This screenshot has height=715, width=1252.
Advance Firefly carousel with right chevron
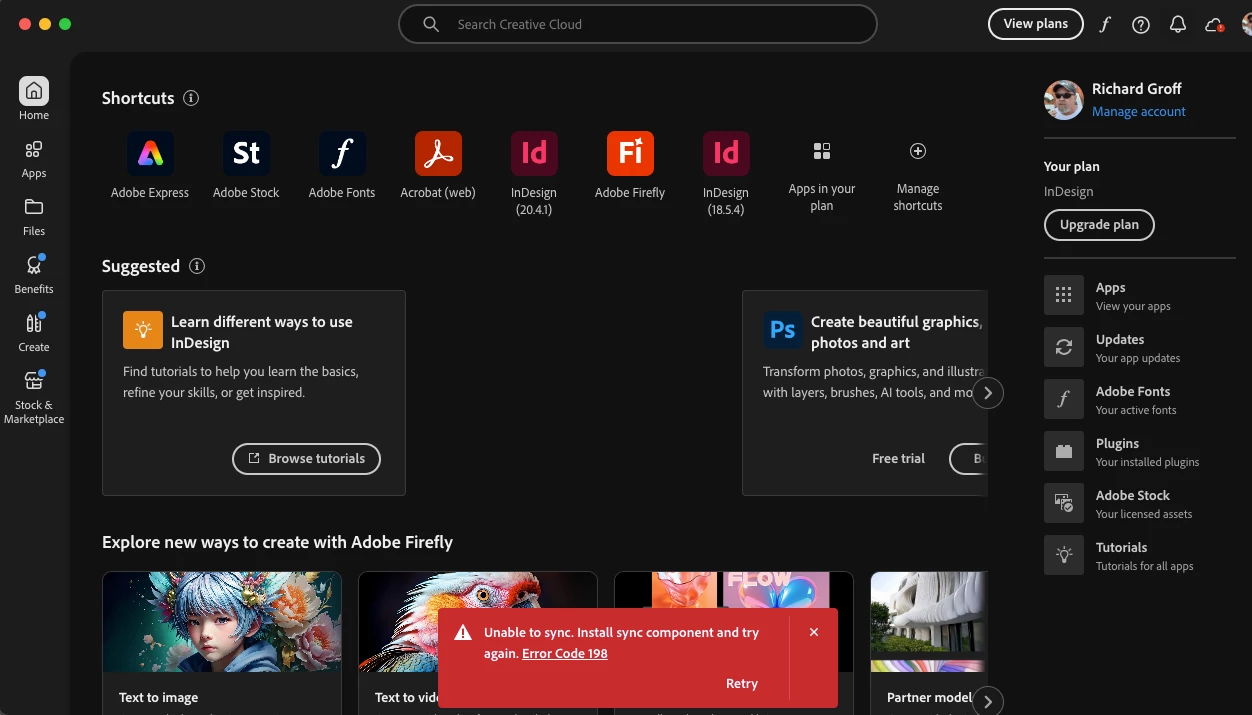pyautogui.click(x=988, y=701)
